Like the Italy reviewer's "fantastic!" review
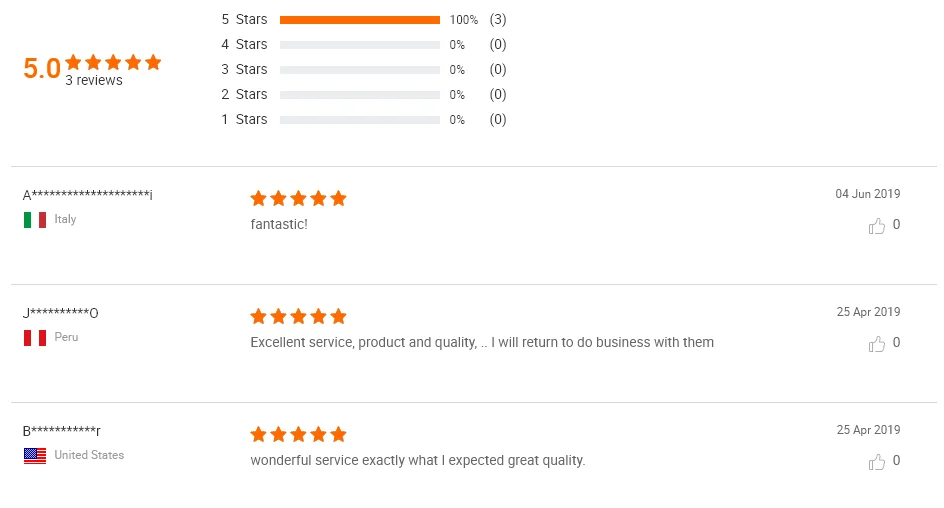 (877, 226)
